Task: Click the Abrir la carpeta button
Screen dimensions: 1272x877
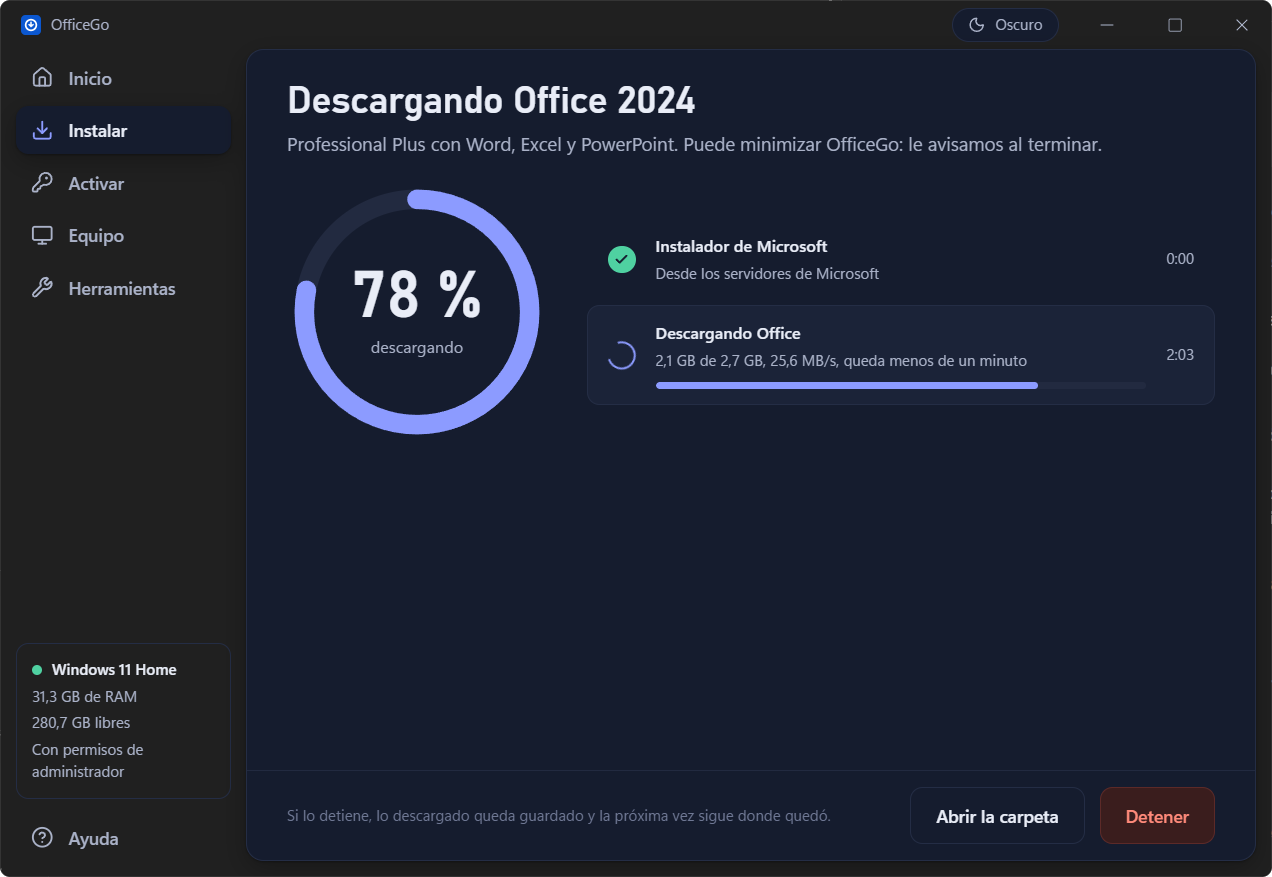Action: pyautogui.click(x=997, y=816)
